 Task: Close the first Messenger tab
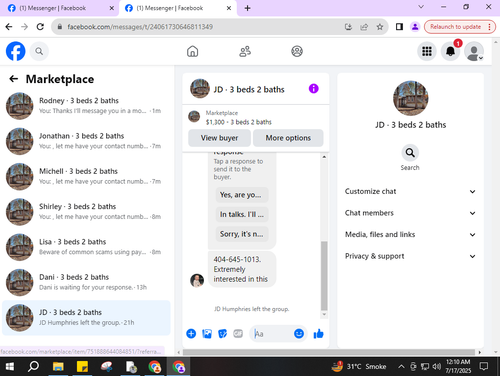click(112, 8)
